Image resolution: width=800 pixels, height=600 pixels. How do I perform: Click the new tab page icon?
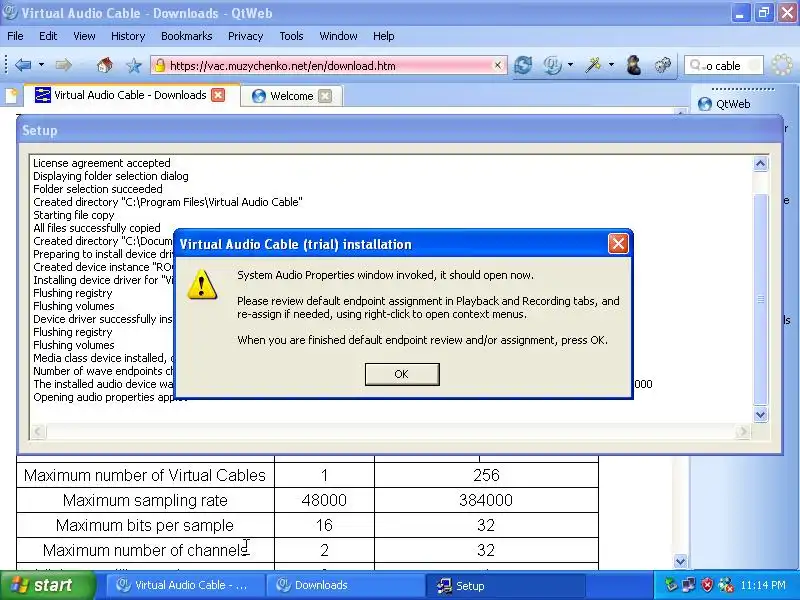coord(12,95)
